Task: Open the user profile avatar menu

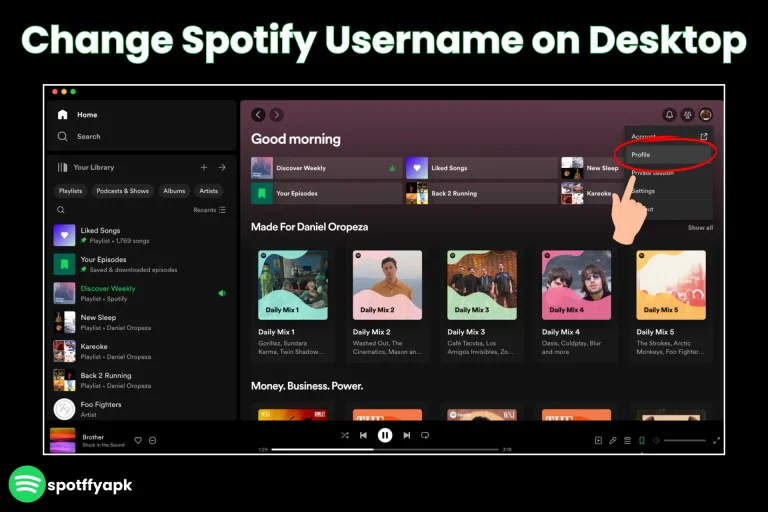Action: (x=705, y=115)
